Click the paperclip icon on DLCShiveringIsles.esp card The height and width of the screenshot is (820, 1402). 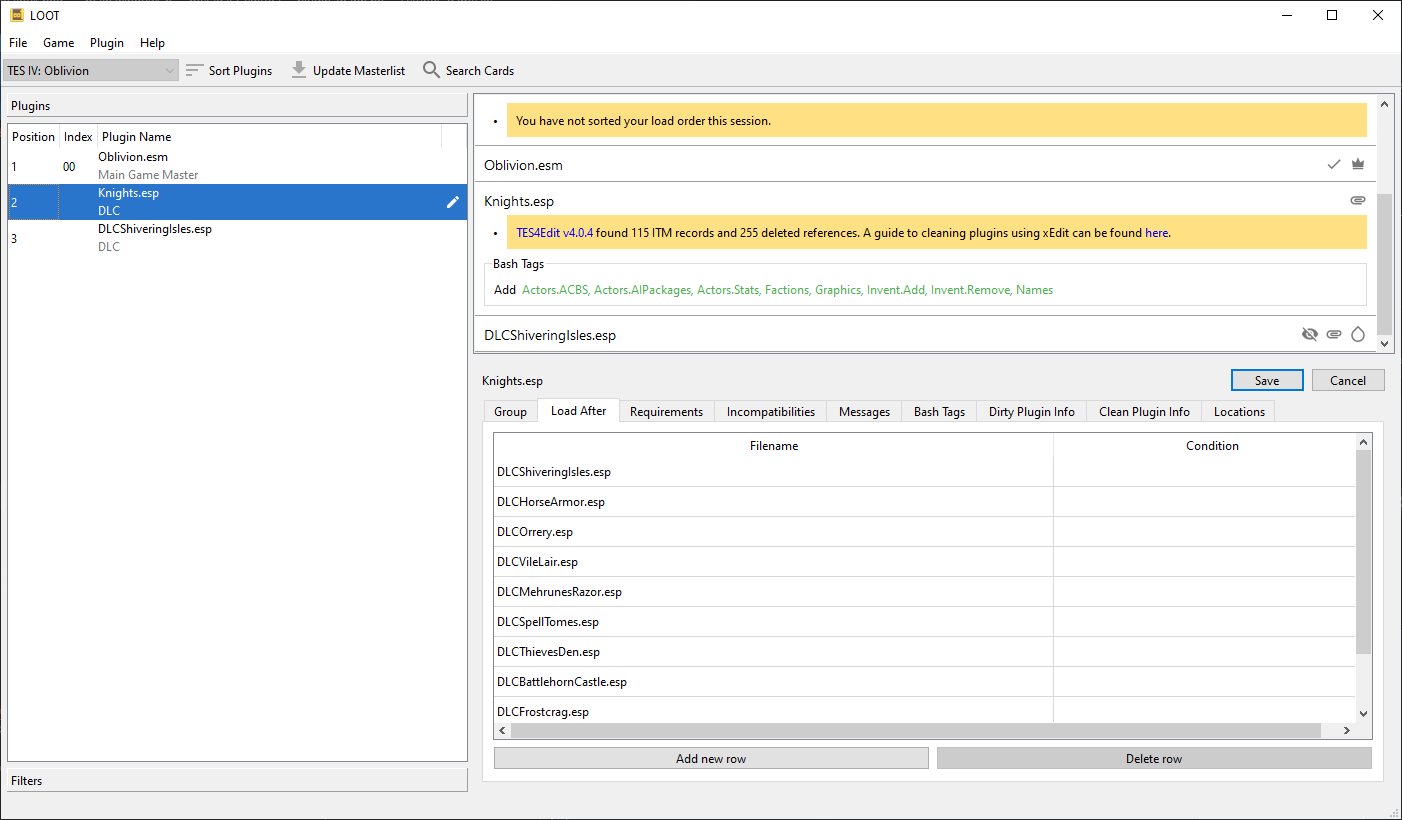coord(1334,334)
